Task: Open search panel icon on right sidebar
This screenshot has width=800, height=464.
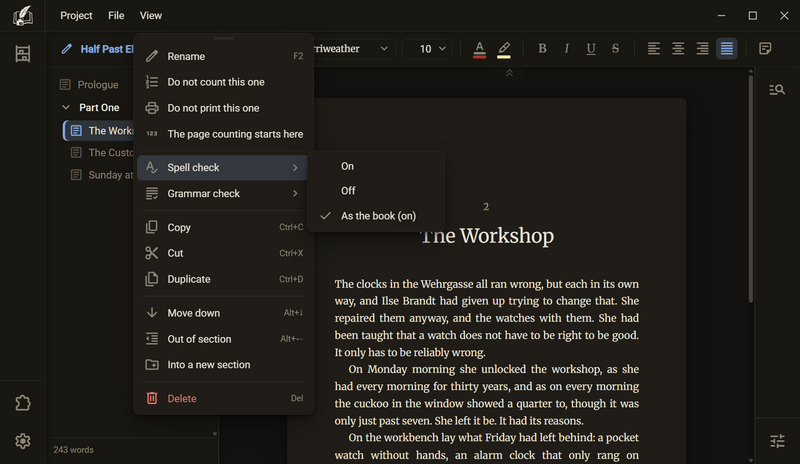Action: [x=777, y=90]
